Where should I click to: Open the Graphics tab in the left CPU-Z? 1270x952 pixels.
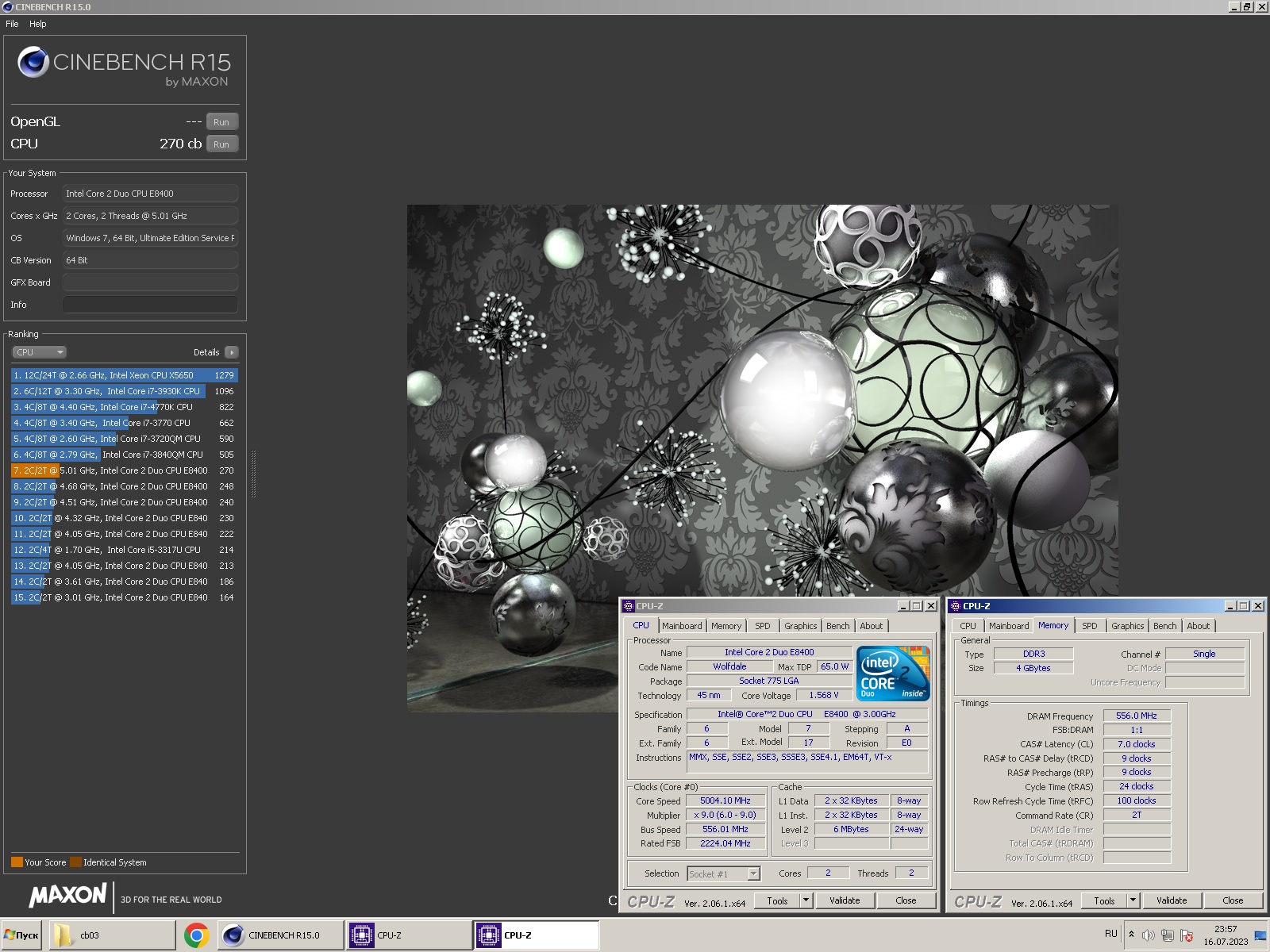pos(800,626)
